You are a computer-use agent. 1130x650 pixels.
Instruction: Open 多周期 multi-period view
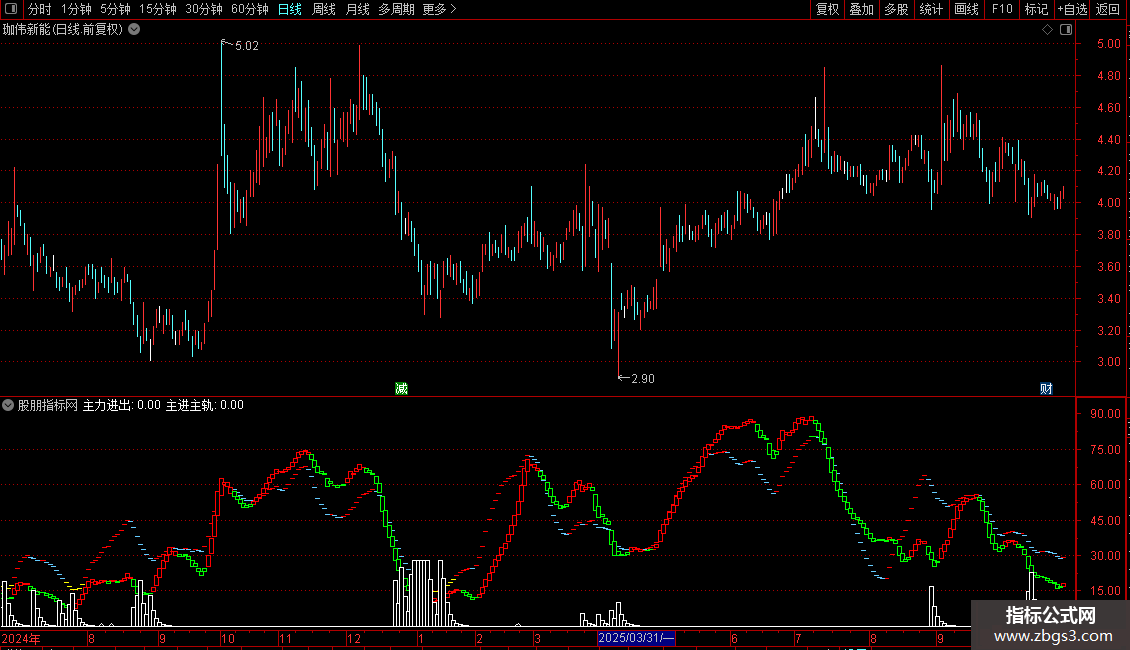(396, 9)
